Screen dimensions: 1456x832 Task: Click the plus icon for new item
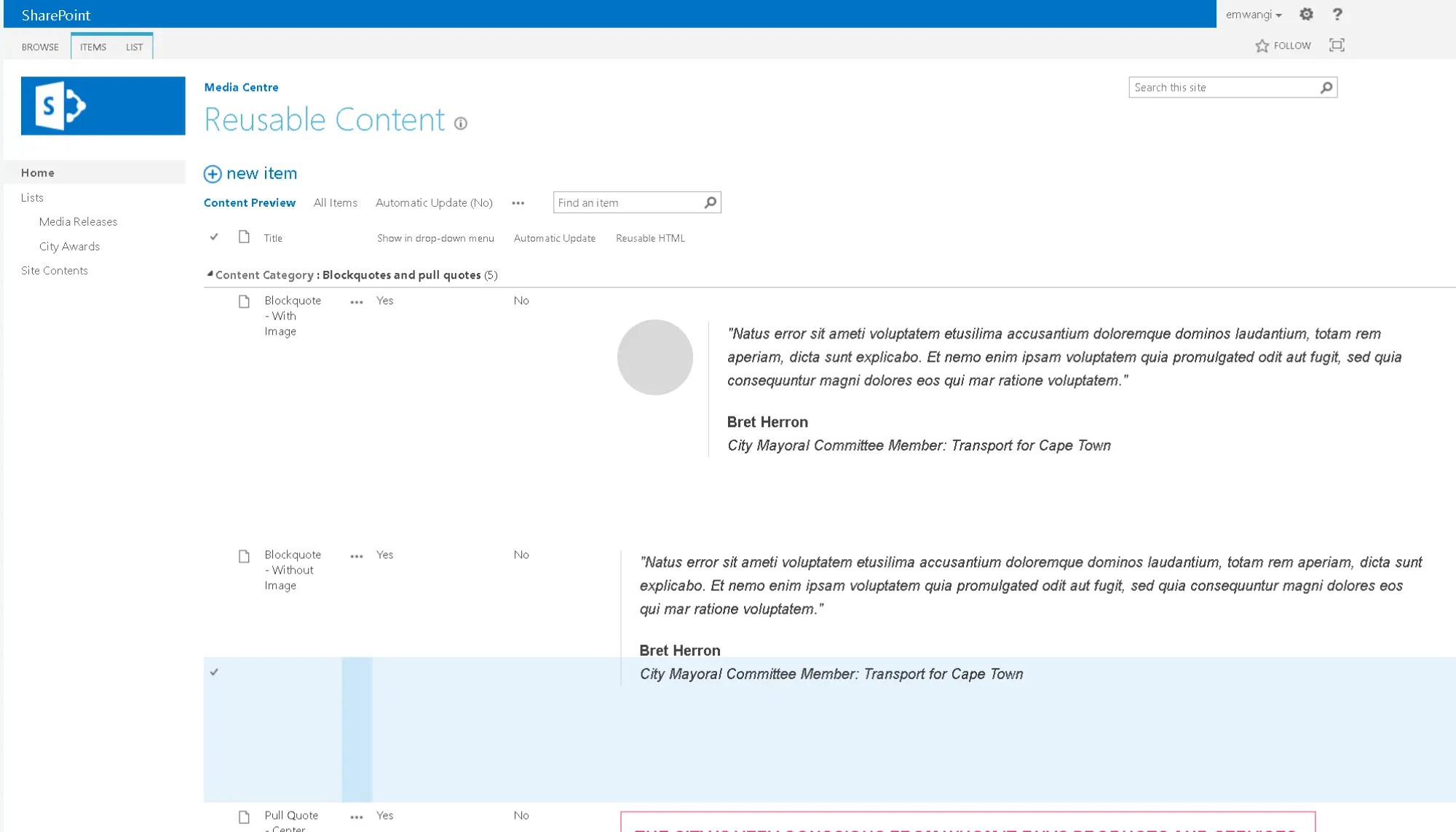click(x=213, y=174)
